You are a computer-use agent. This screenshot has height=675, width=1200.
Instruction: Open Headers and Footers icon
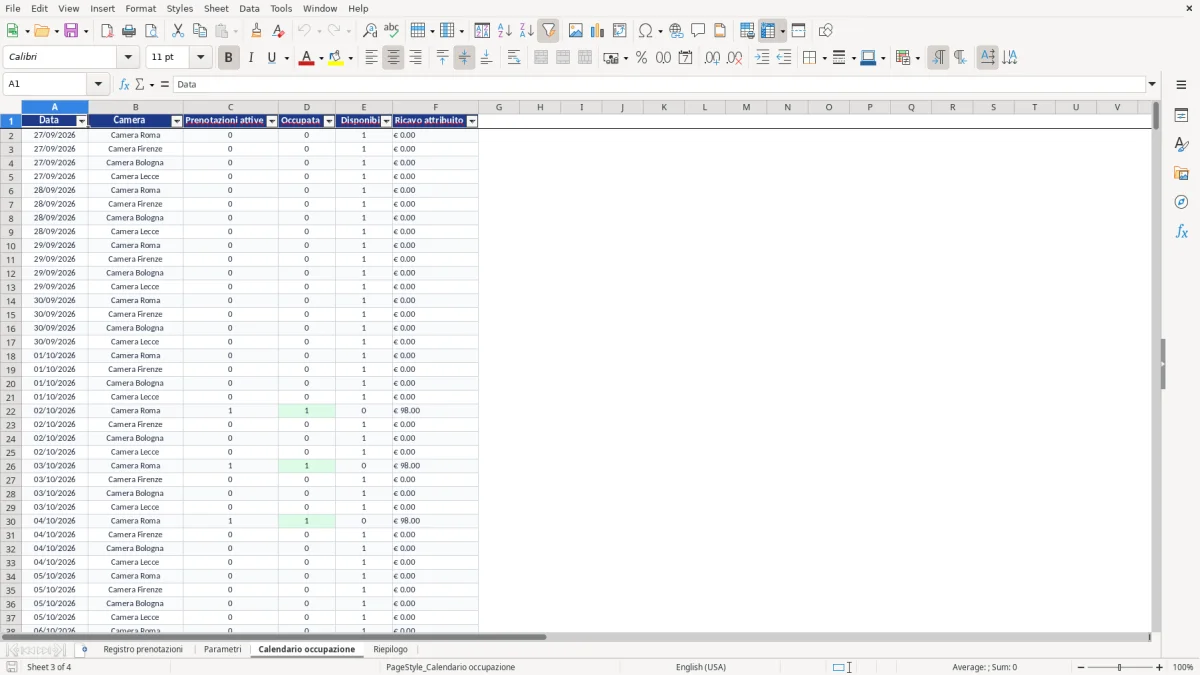tap(720, 31)
